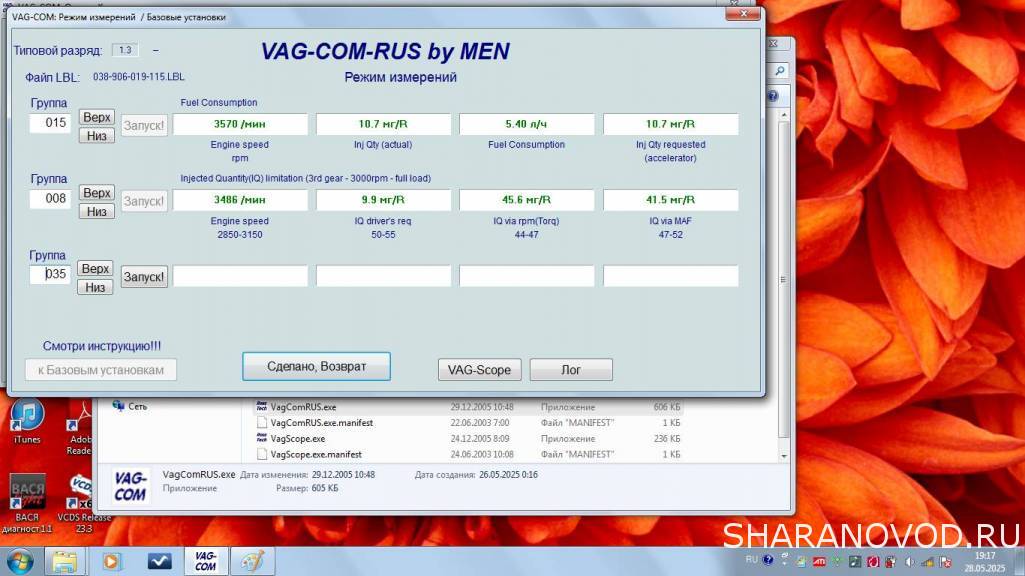The width and height of the screenshot is (1025, 576).
Task: Click the Сделано, Возврат button
Action: pos(316,367)
